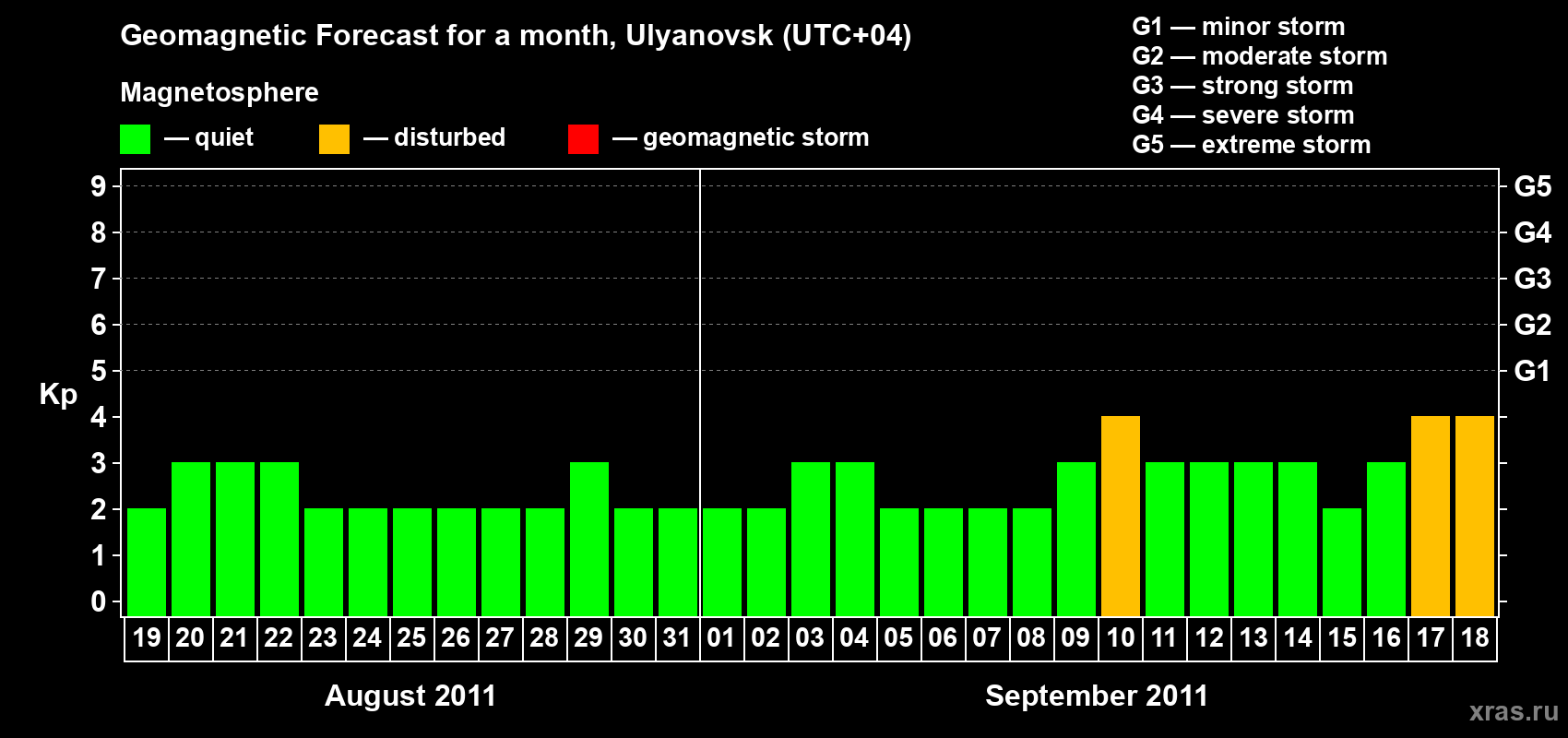Click the Kp value 9 on the left axis
The image size is (1568, 738).
pos(99,186)
